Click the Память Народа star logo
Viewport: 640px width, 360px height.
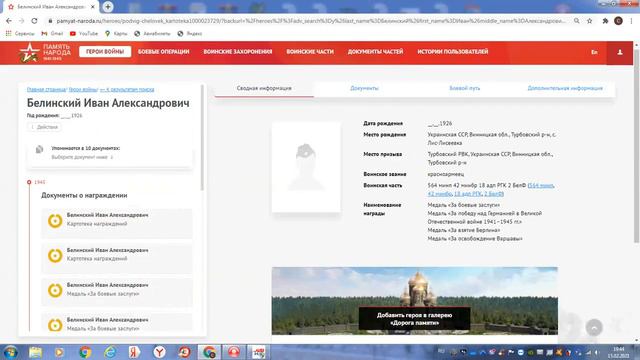point(29,52)
